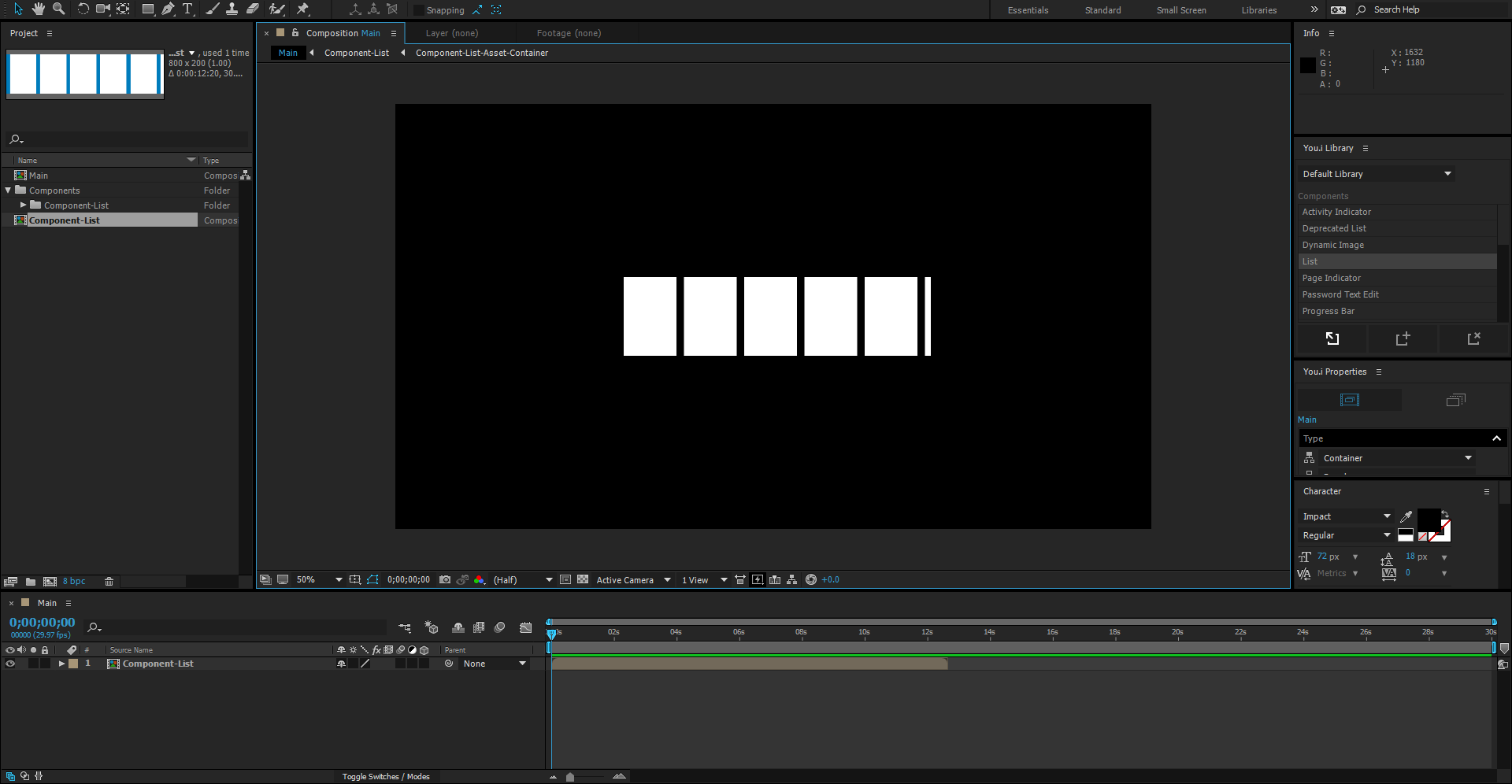Toggle the transparency grid icon
The height and width of the screenshot is (784, 1512).
(x=583, y=580)
